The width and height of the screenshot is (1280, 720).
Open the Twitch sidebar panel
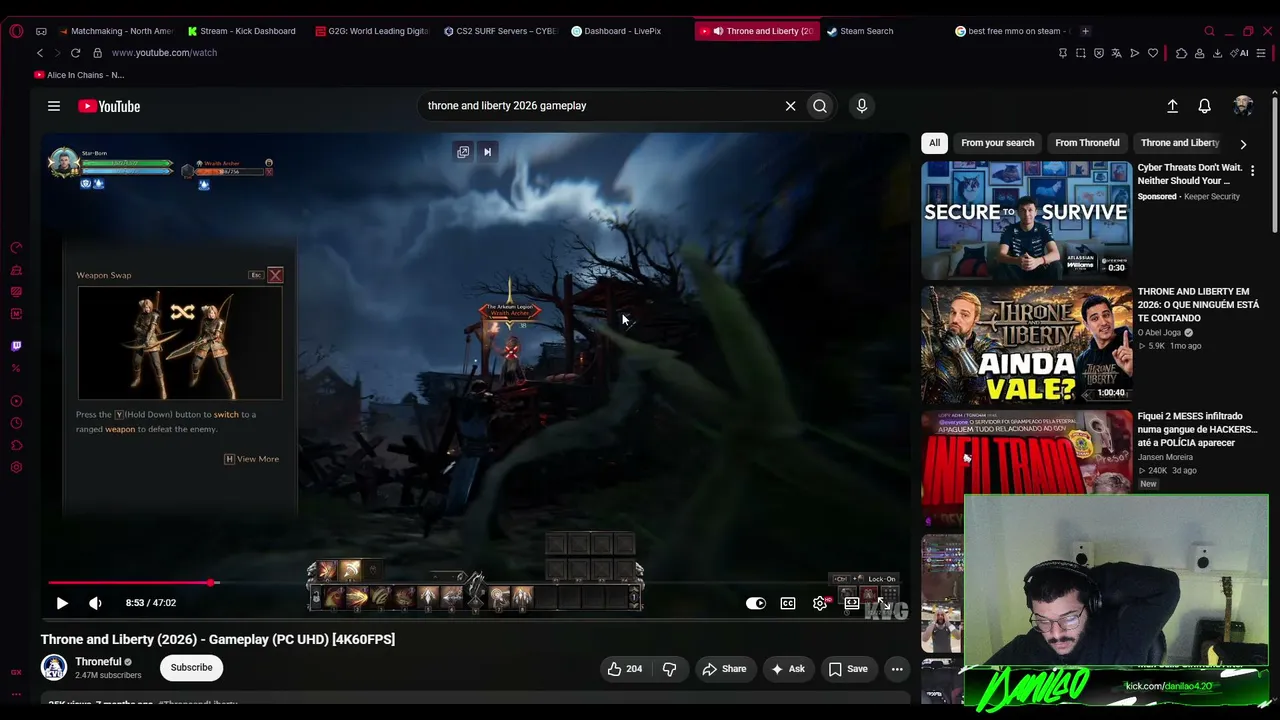pos(16,346)
